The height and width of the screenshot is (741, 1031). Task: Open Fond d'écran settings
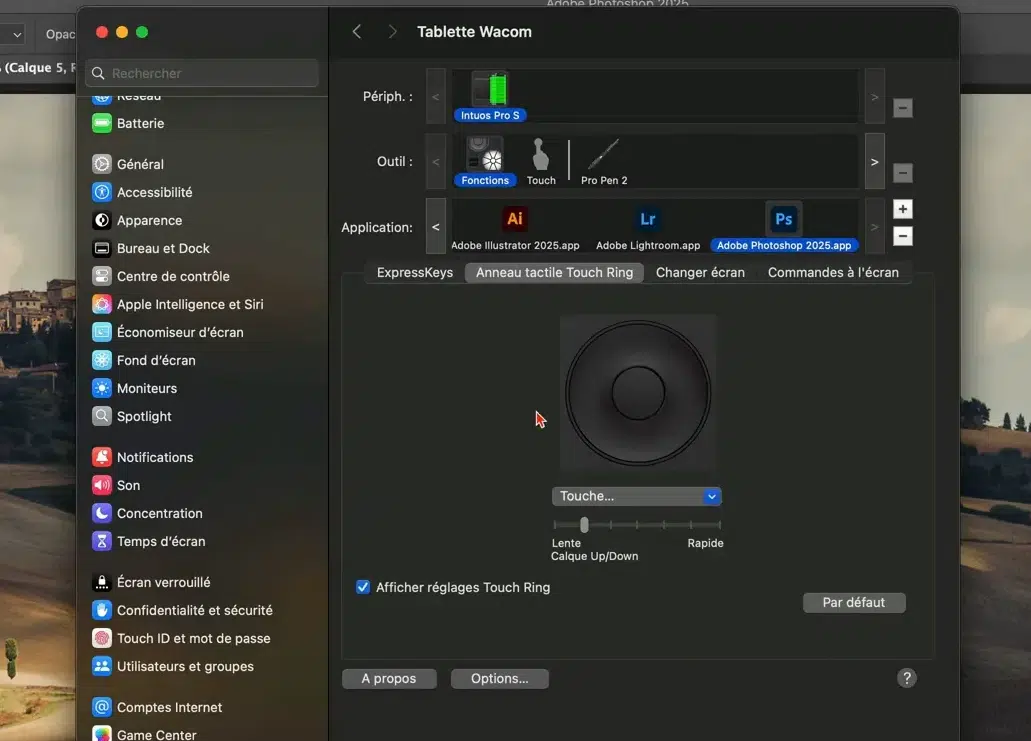(x=143, y=360)
